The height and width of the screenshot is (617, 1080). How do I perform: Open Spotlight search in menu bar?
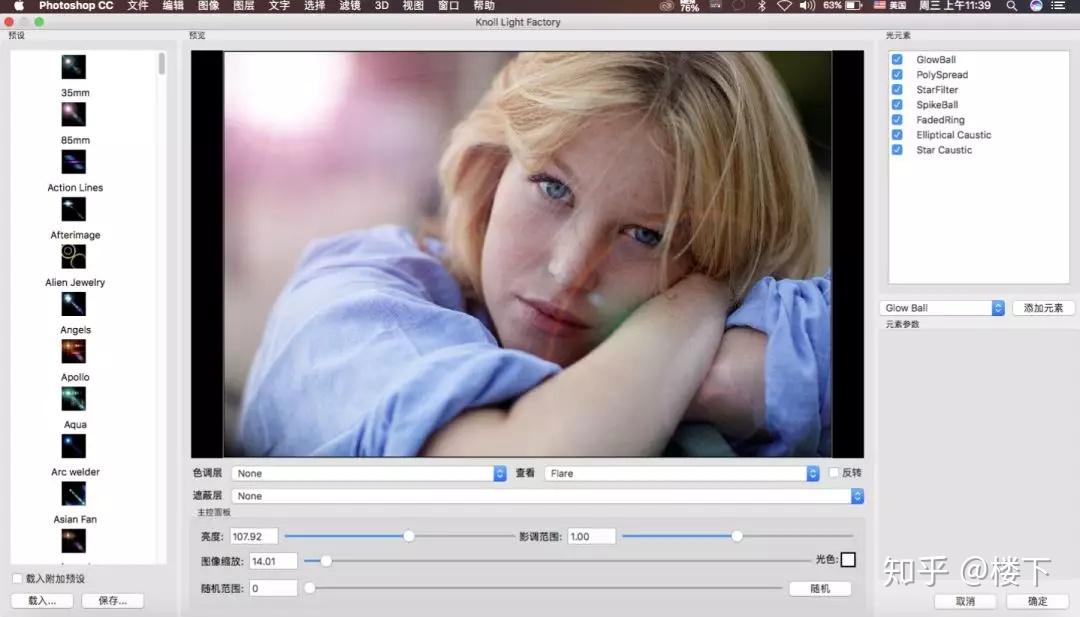click(x=1011, y=6)
